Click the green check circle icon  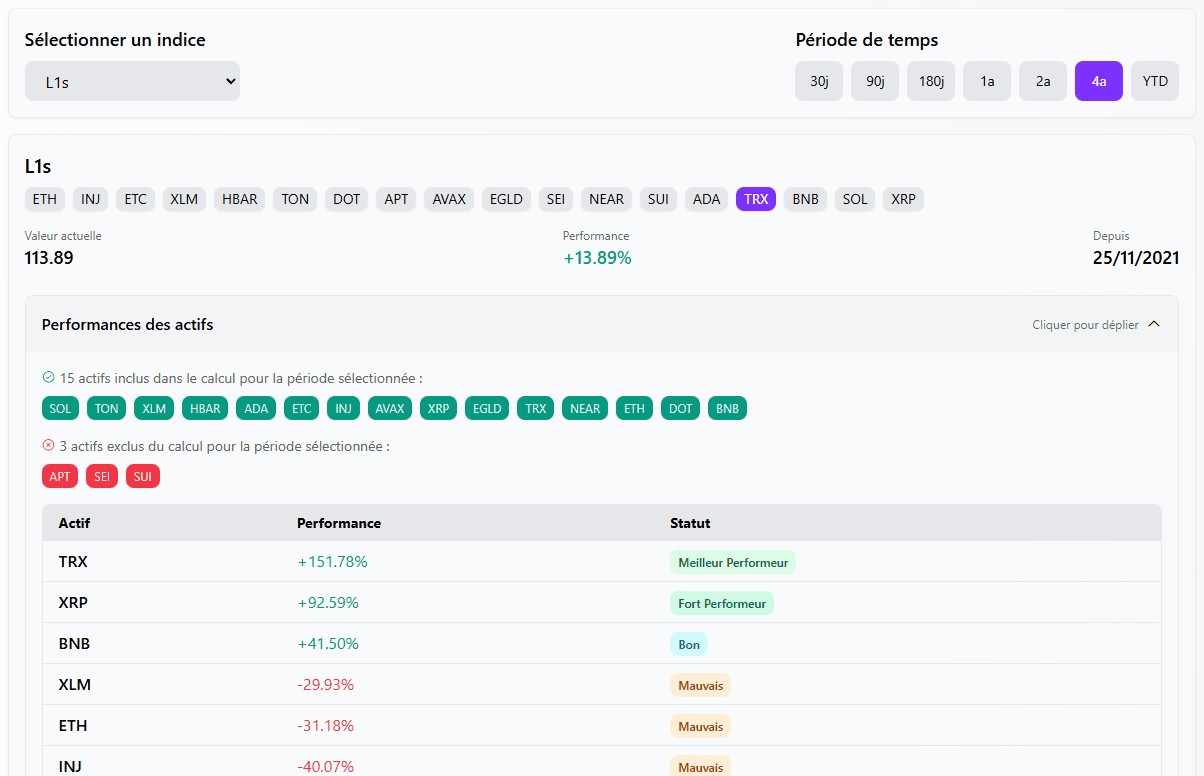[48, 378]
